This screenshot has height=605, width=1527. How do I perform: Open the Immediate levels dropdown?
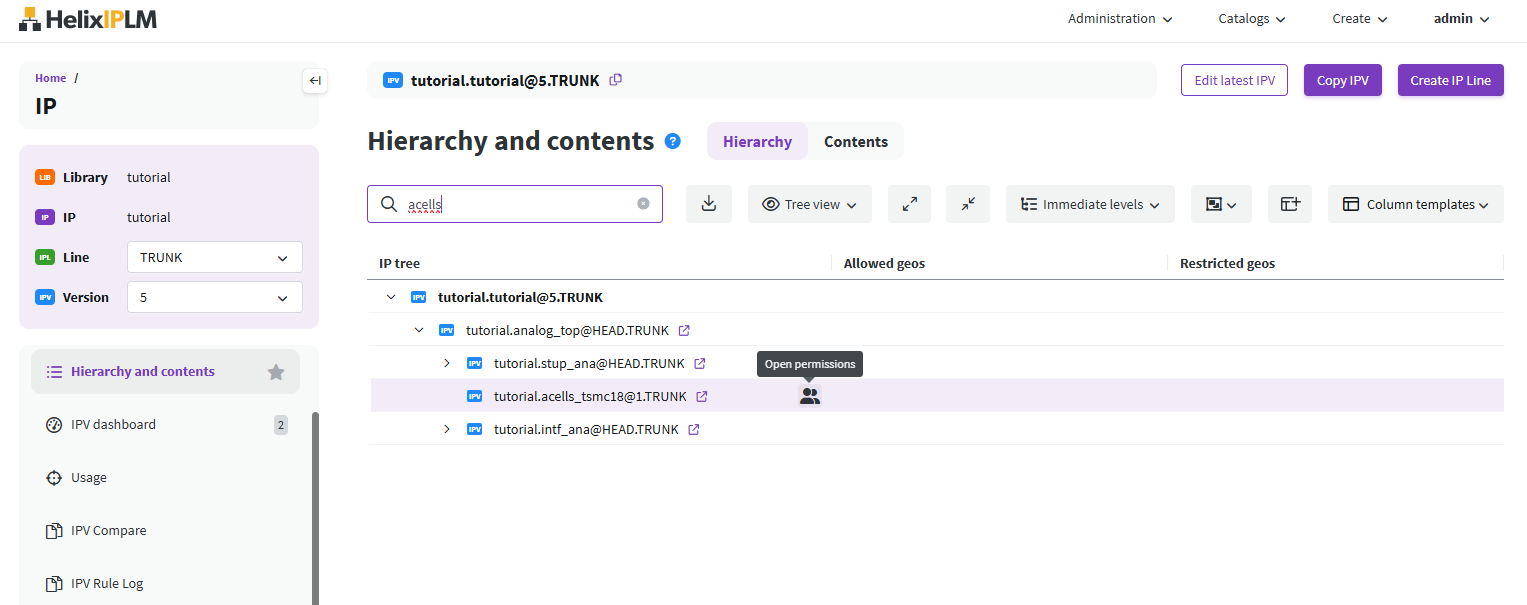click(x=1089, y=204)
